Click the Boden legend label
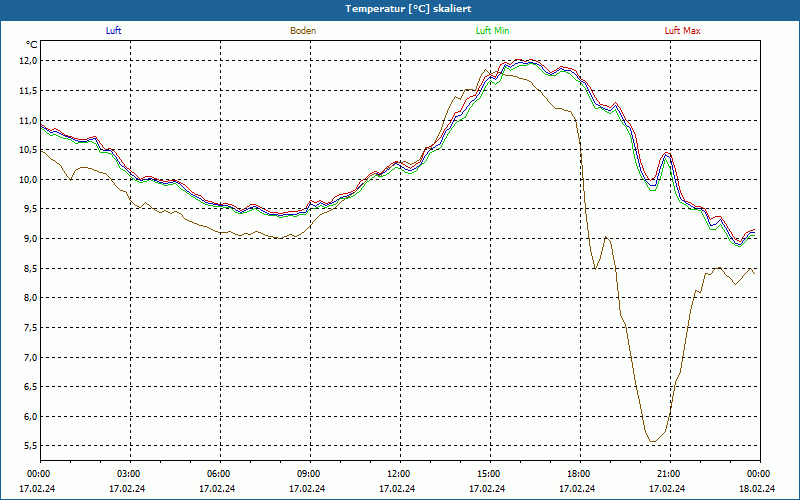Screen dimensions: 800x500 click(303, 31)
